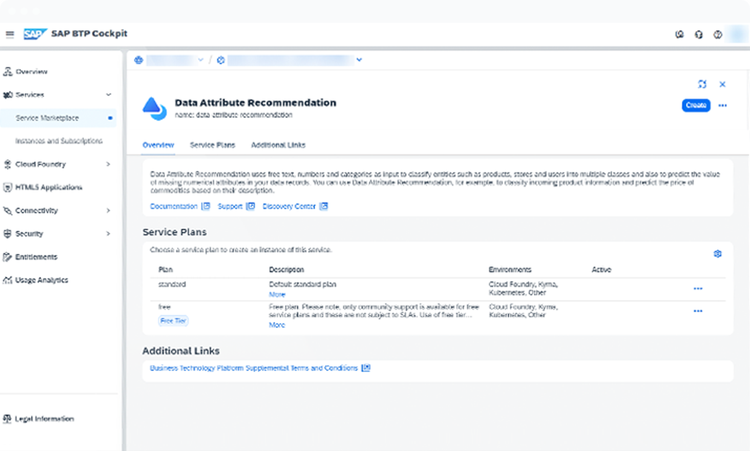Close the Data Attribute Recommendation panel
The height and width of the screenshot is (451, 750).
click(x=722, y=84)
